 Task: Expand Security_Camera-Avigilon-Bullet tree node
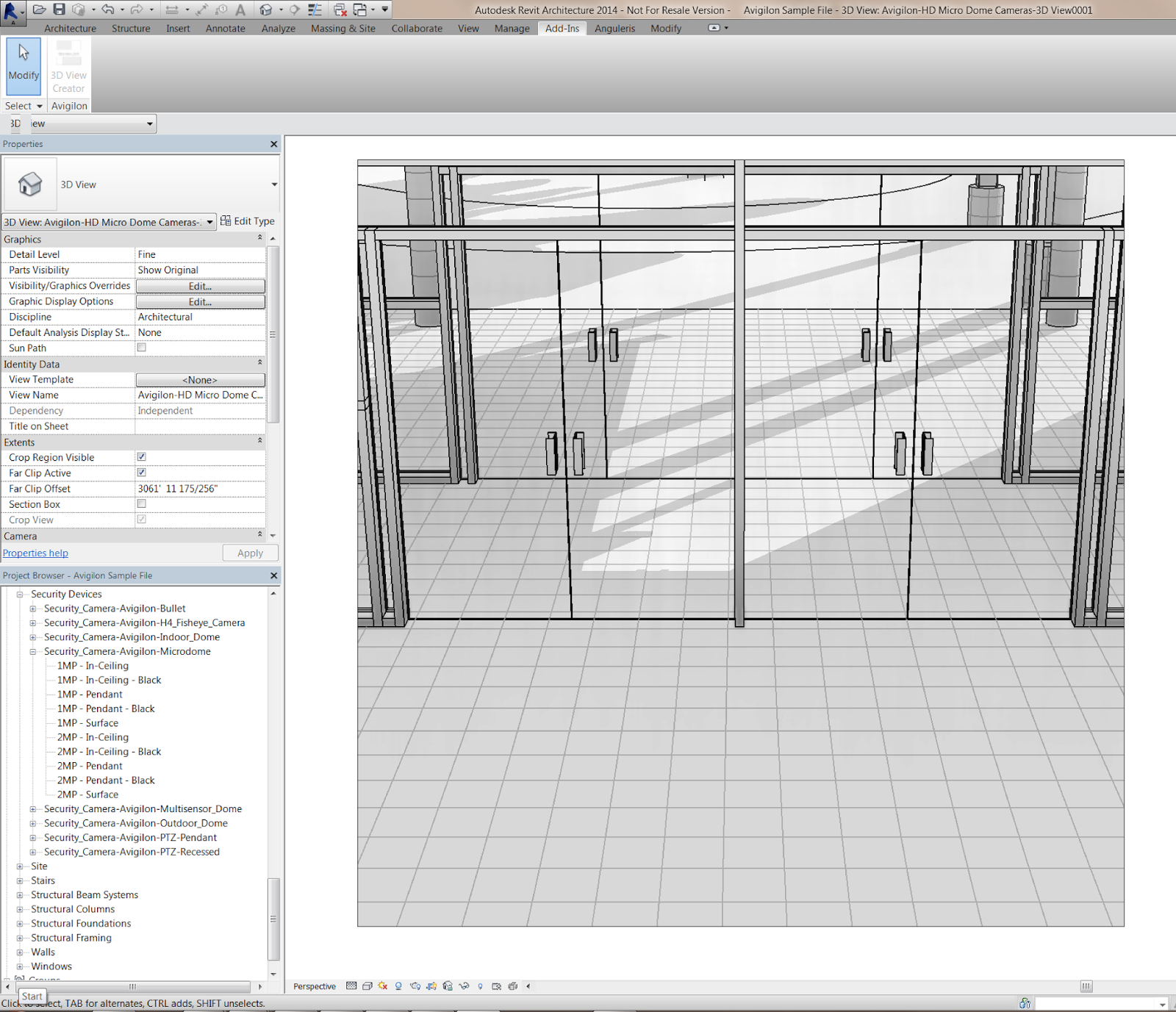click(x=33, y=609)
